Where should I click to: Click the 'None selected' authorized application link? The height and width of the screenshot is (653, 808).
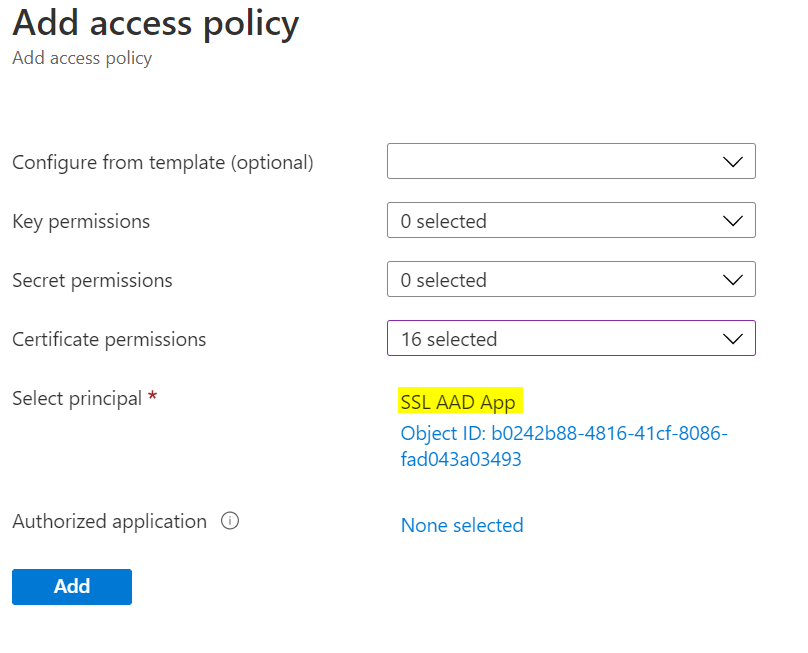(462, 525)
